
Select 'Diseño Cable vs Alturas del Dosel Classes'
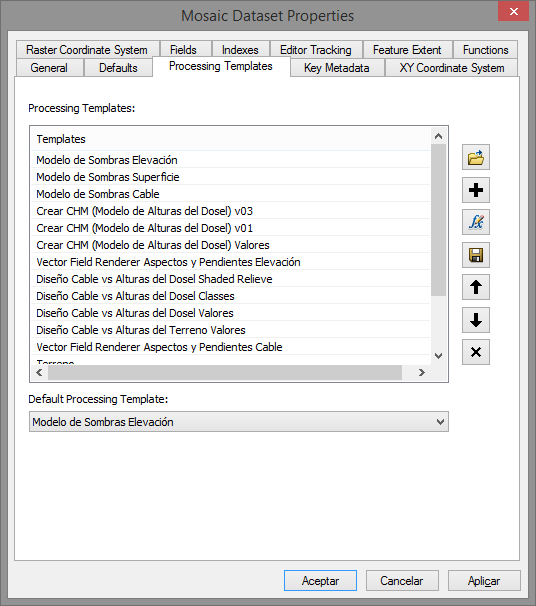(231, 296)
